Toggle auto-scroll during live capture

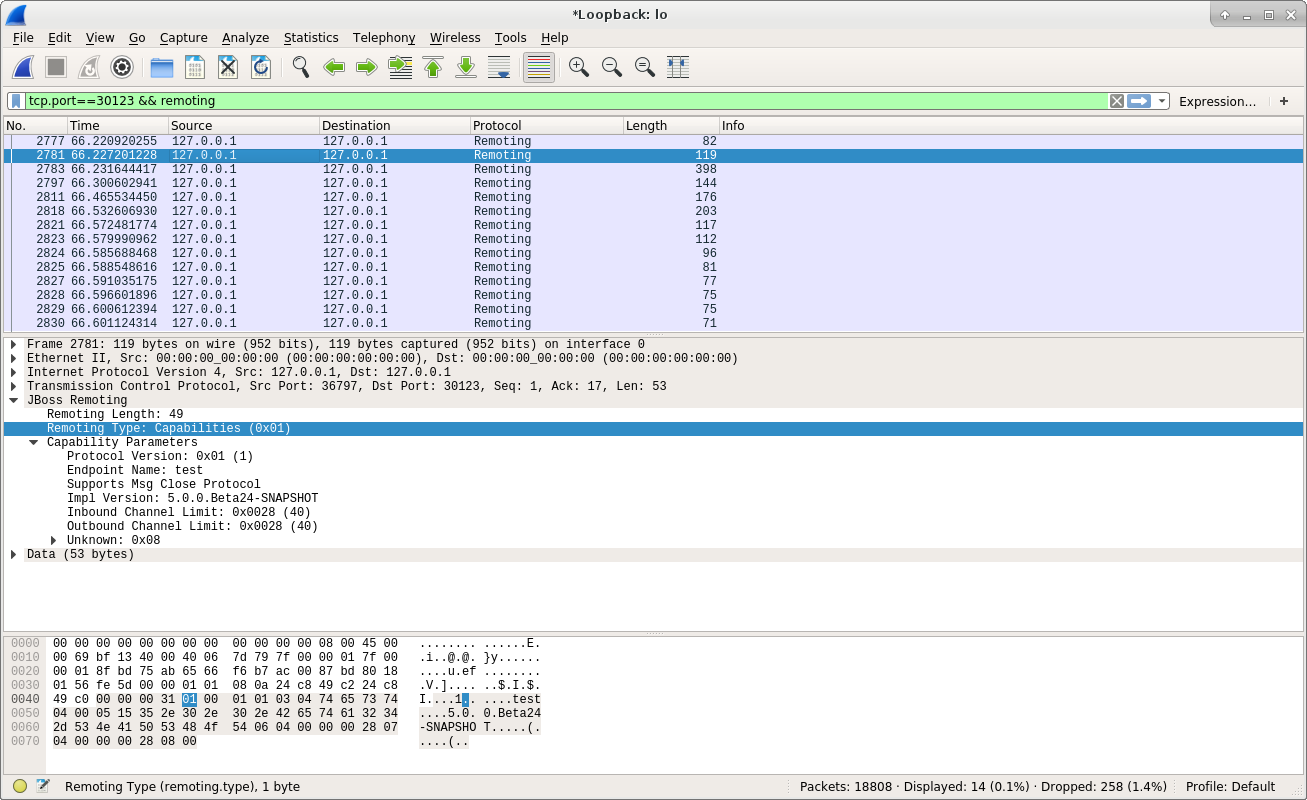point(499,67)
